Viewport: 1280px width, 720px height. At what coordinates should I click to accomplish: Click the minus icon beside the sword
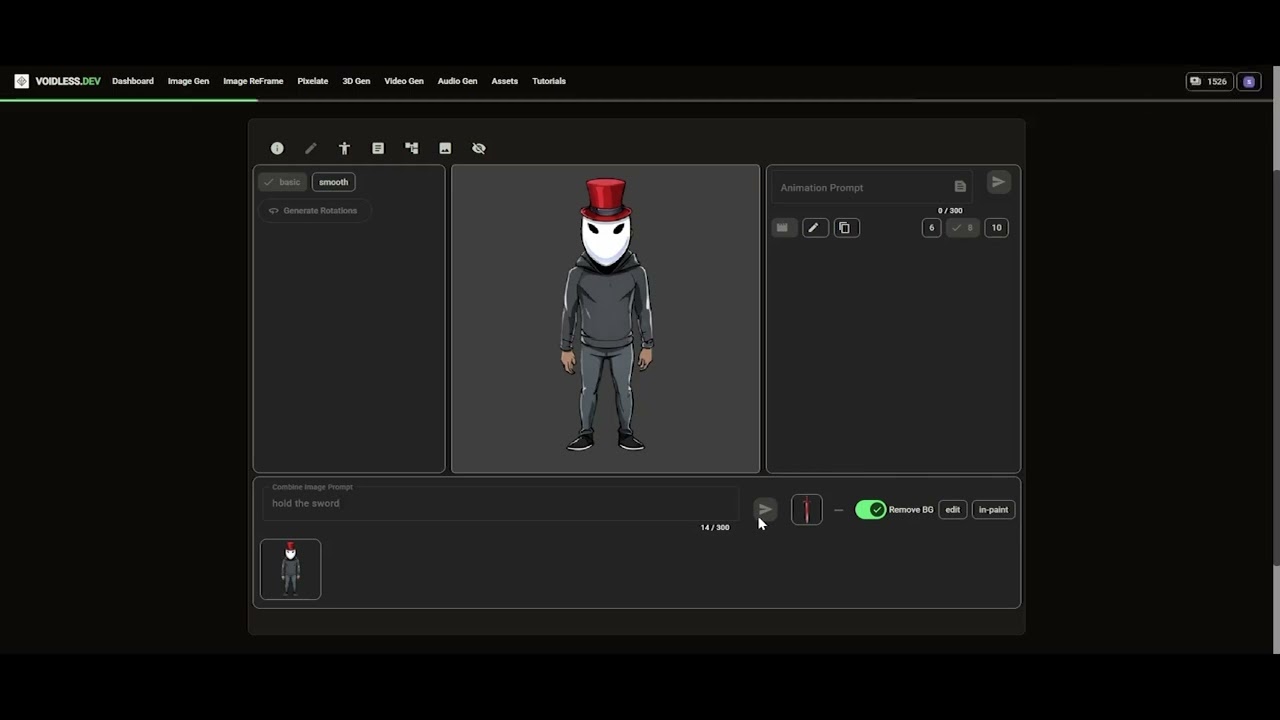click(838, 510)
